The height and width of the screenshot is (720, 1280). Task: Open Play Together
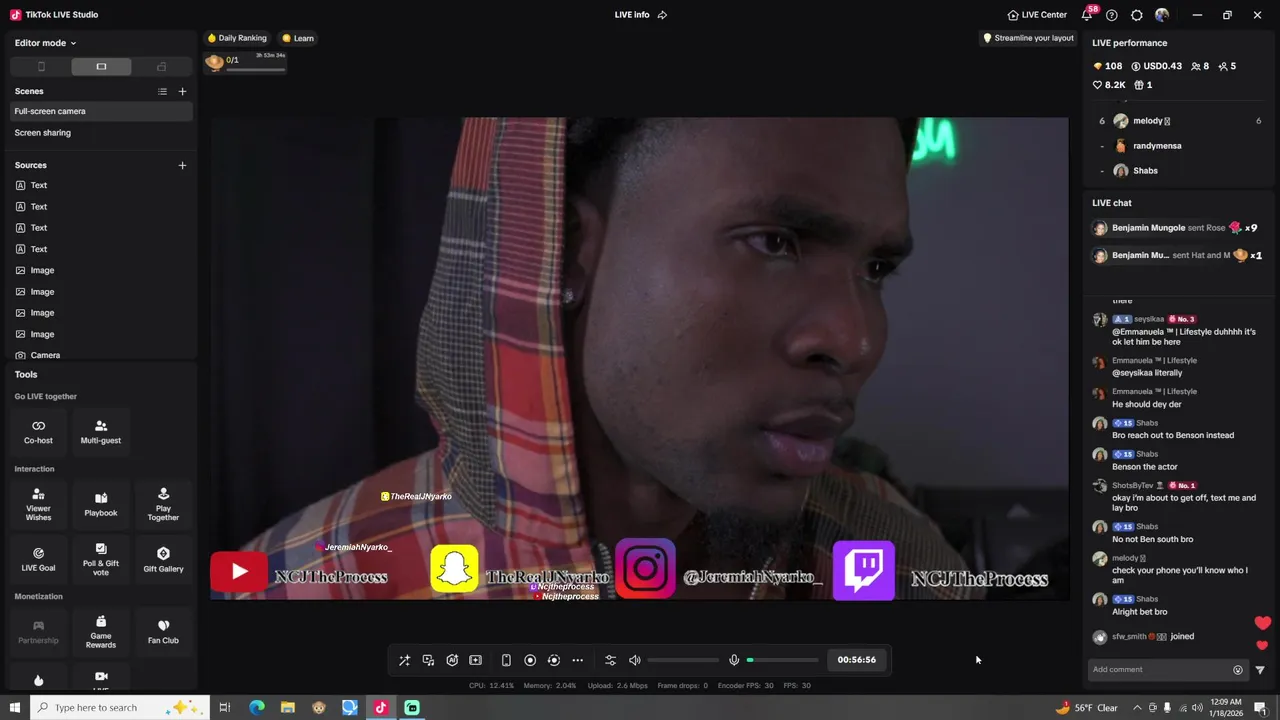pyautogui.click(x=163, y=505)
